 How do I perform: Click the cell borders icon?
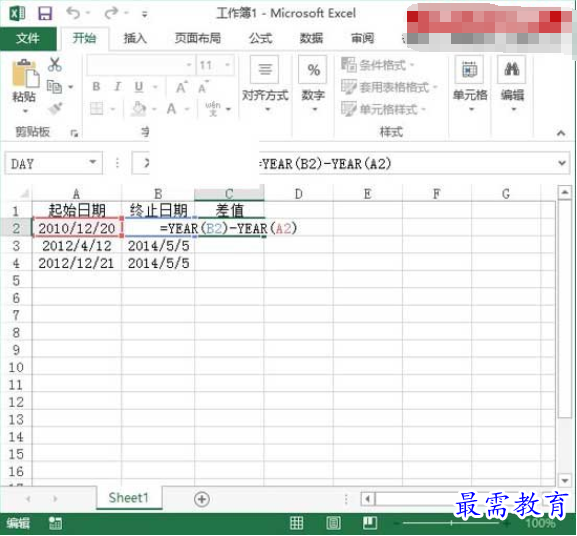click(x=97, y=109)
